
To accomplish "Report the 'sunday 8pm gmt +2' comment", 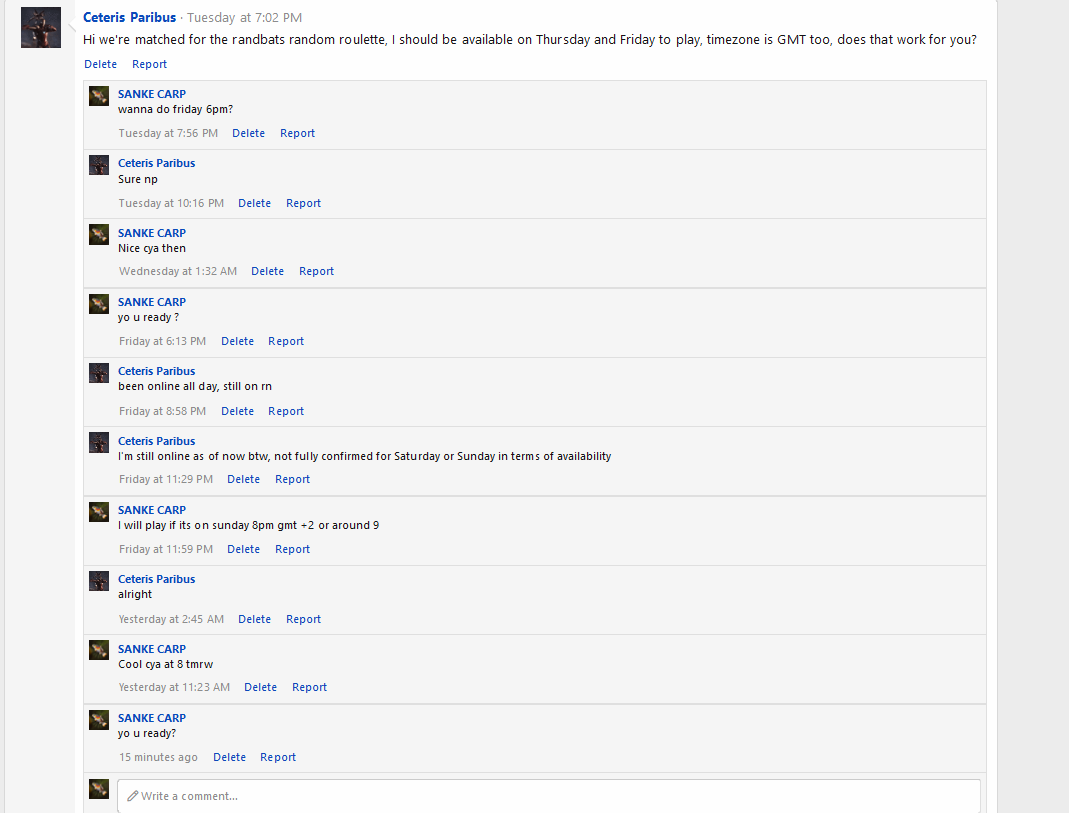I will pos(293,549).
